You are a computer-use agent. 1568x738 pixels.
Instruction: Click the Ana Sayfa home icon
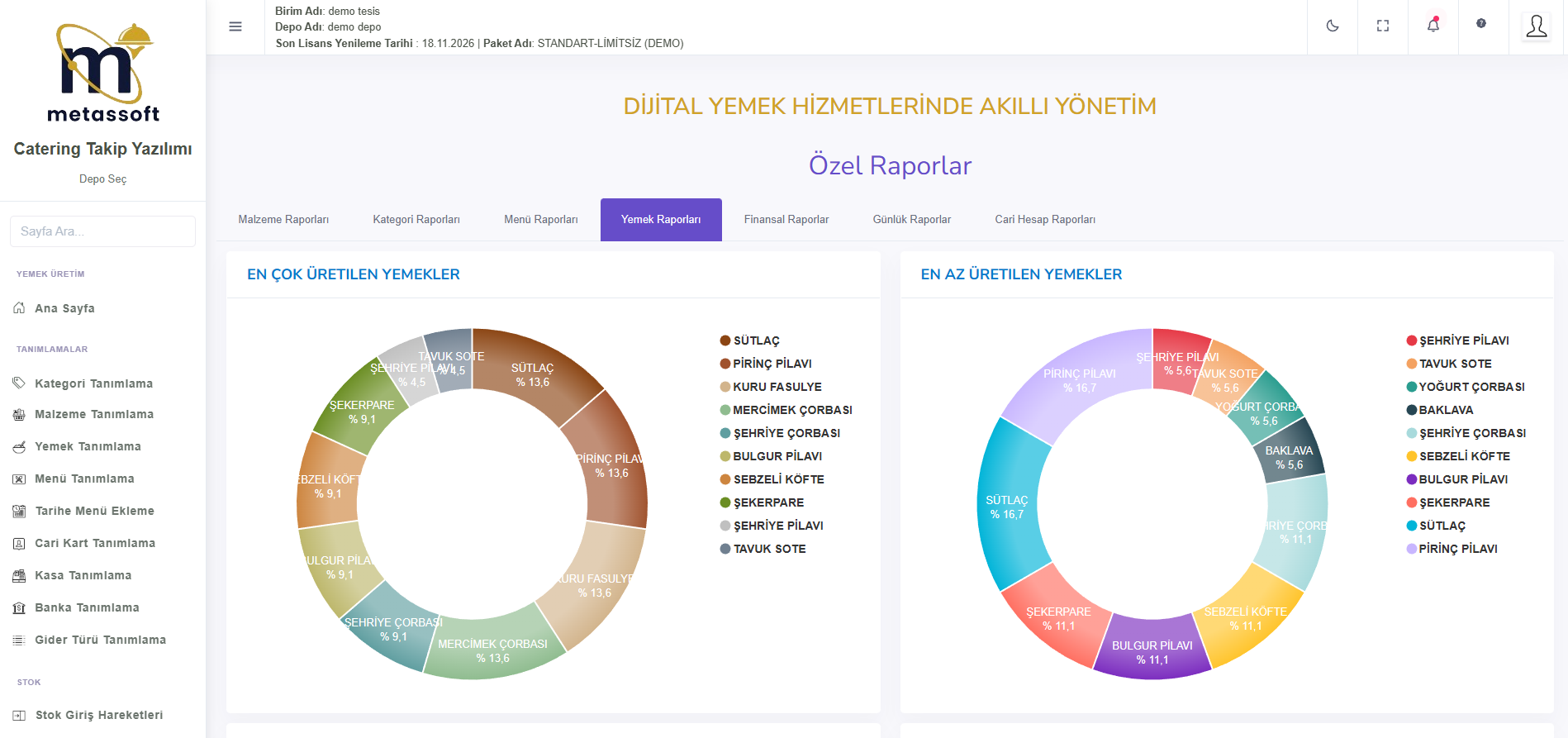click(x=19, y=308)
